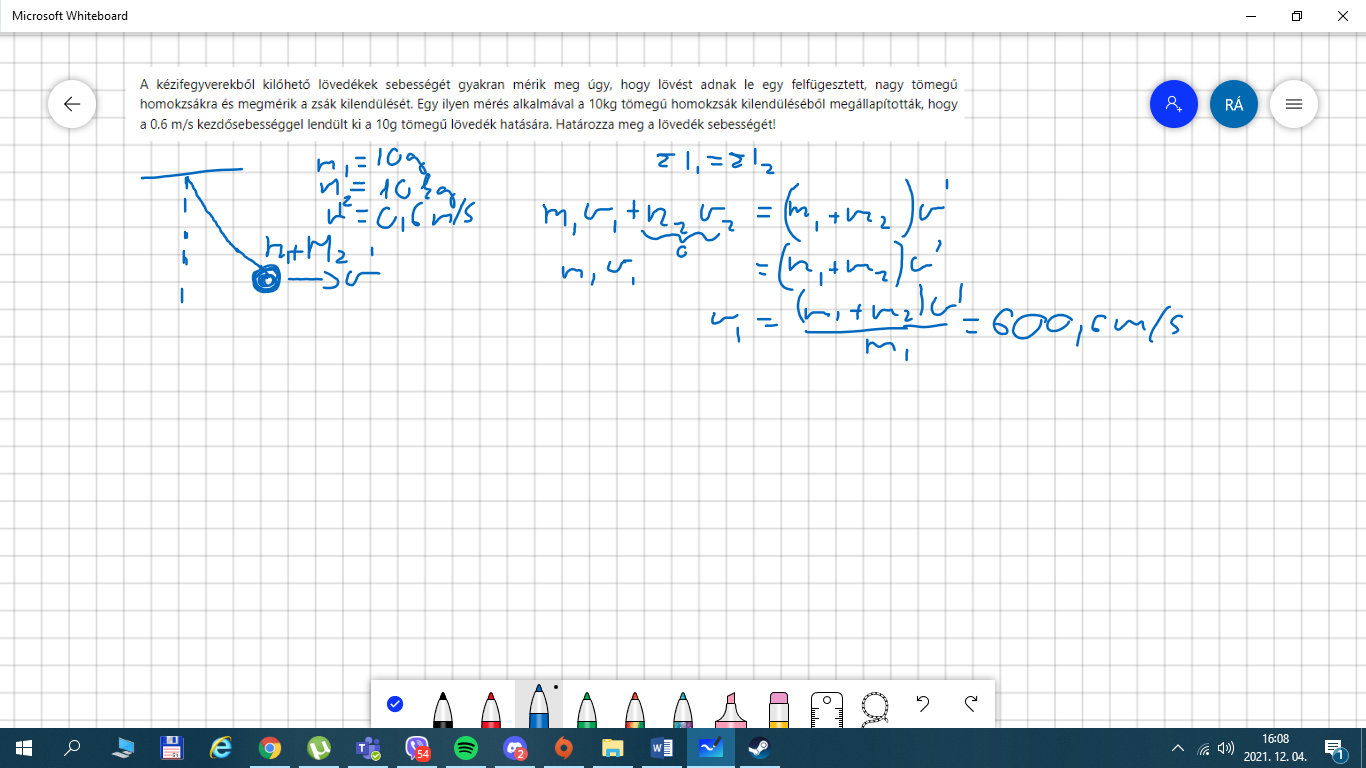Undo the last stroke
This screenshot has width=1366, height=768.
tap(923, 704)
